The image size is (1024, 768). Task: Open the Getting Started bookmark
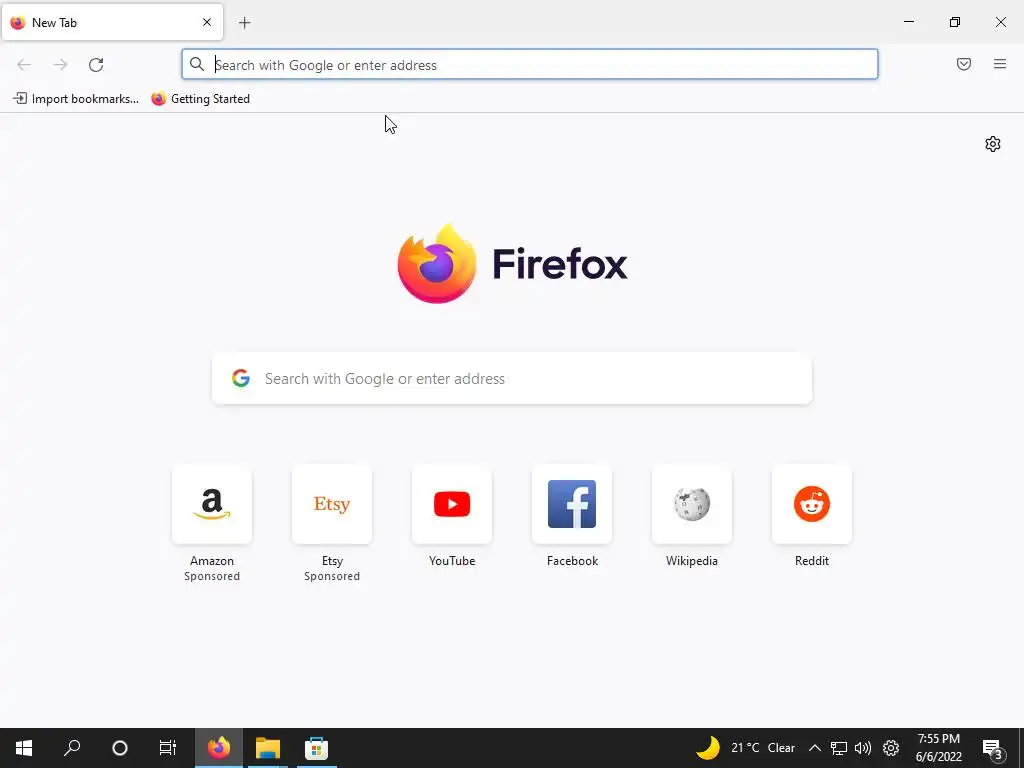(x=200, y=99)
